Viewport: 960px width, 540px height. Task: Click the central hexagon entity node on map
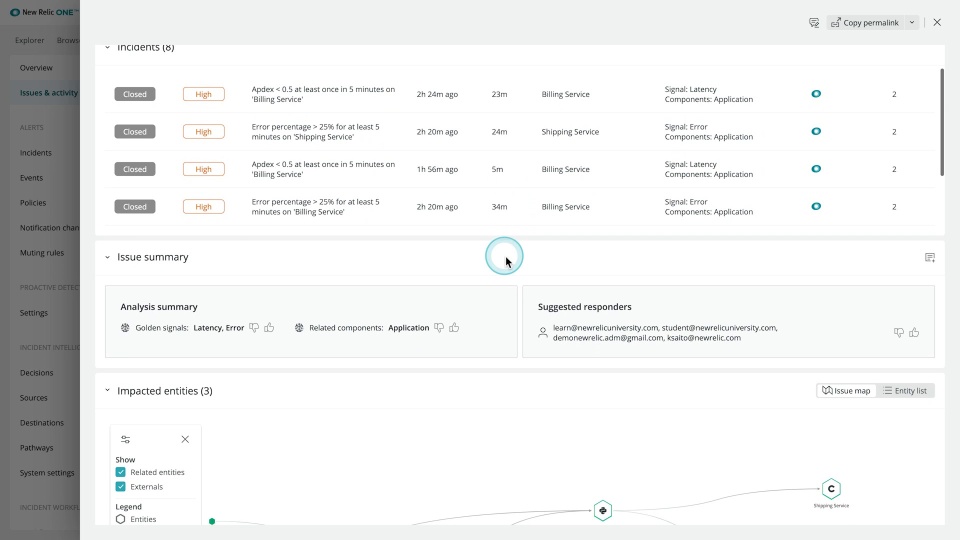click(x=603, y=511)
